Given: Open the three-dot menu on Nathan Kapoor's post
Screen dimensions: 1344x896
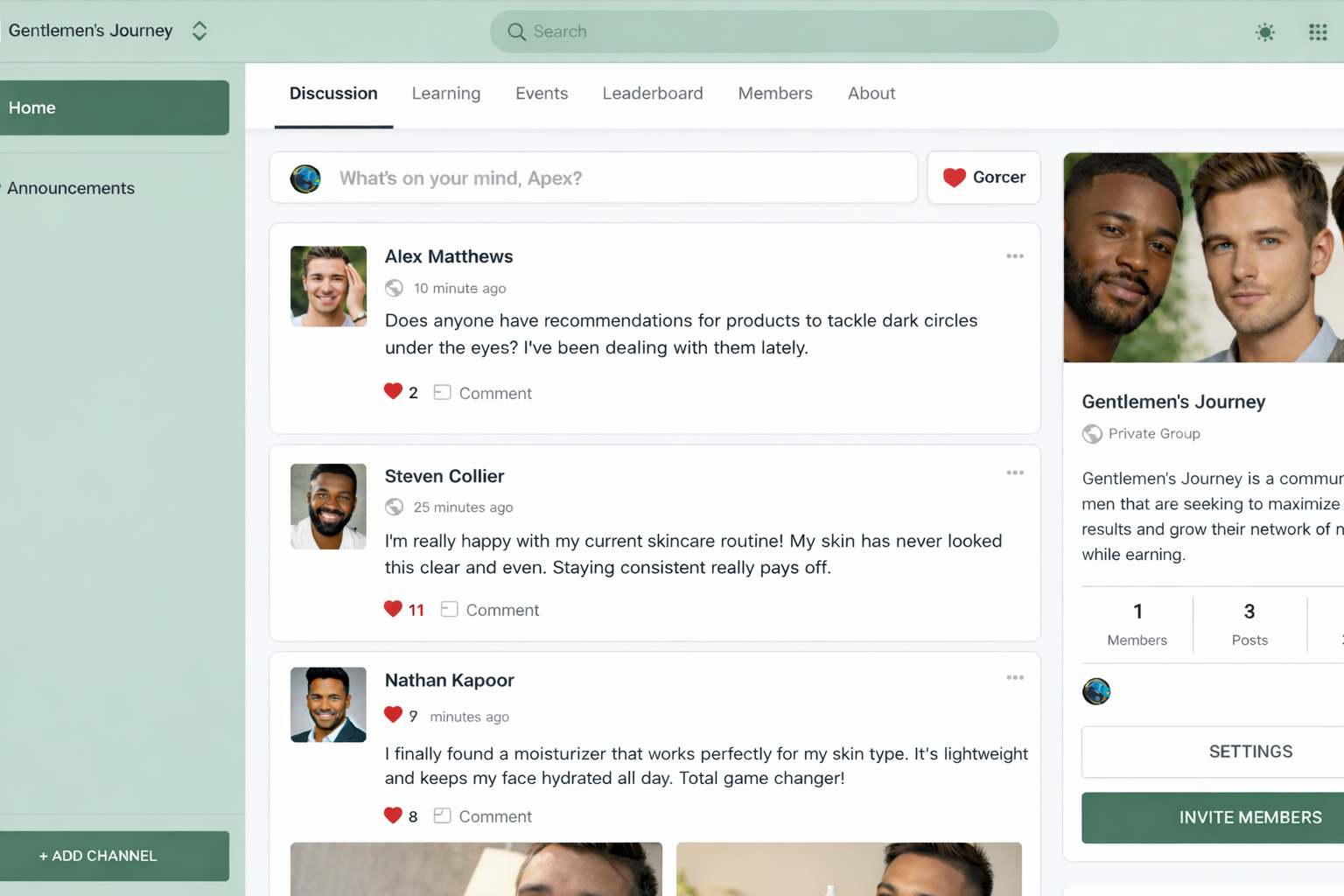Looking at the screenshot, I should pyautogui.click(x=1015, y=678).
